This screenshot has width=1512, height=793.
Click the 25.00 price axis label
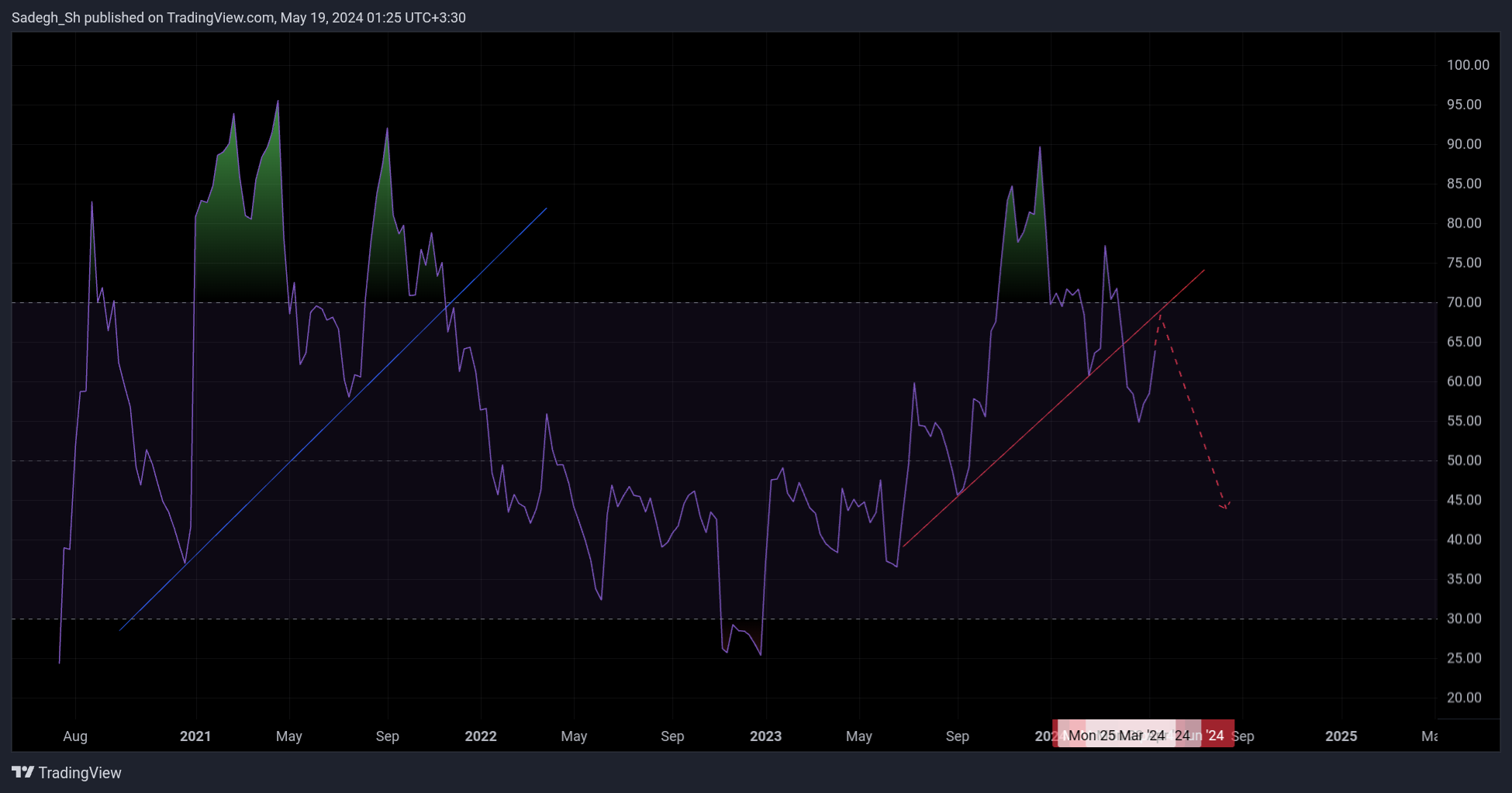pyautogui.click(x=1464, y=658)
